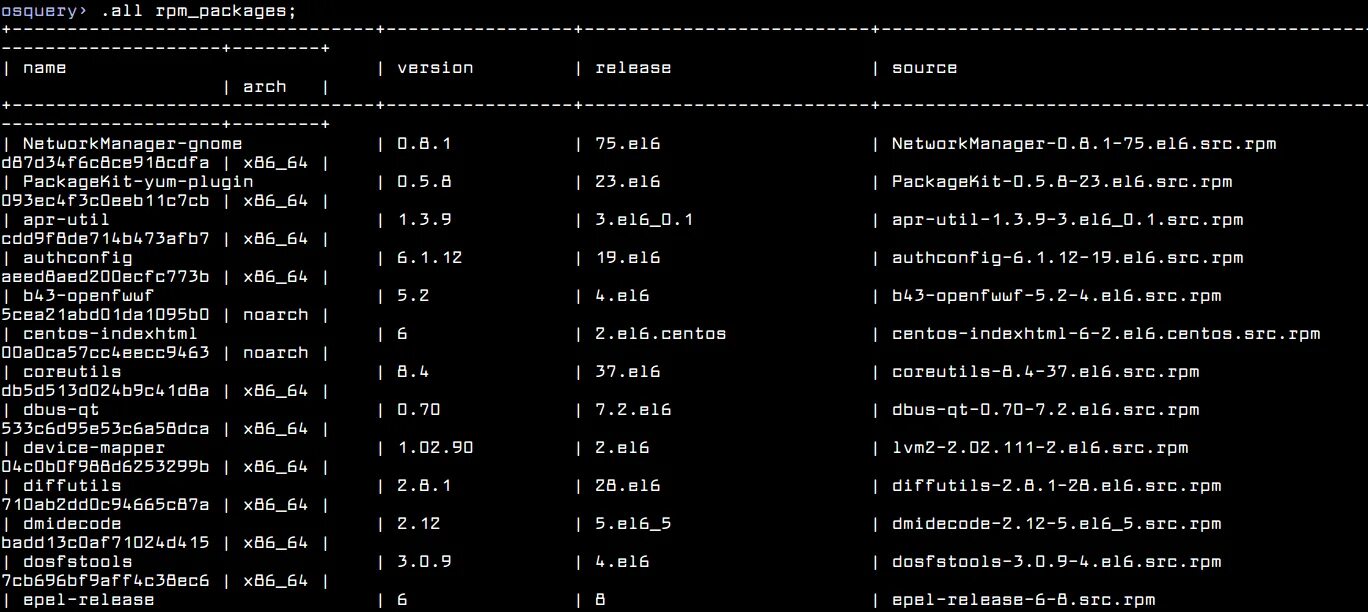Screen dimensions: 1368x612
Task: Click centos-indexhtml release 2.el6.centos
Action: point(661,334)
